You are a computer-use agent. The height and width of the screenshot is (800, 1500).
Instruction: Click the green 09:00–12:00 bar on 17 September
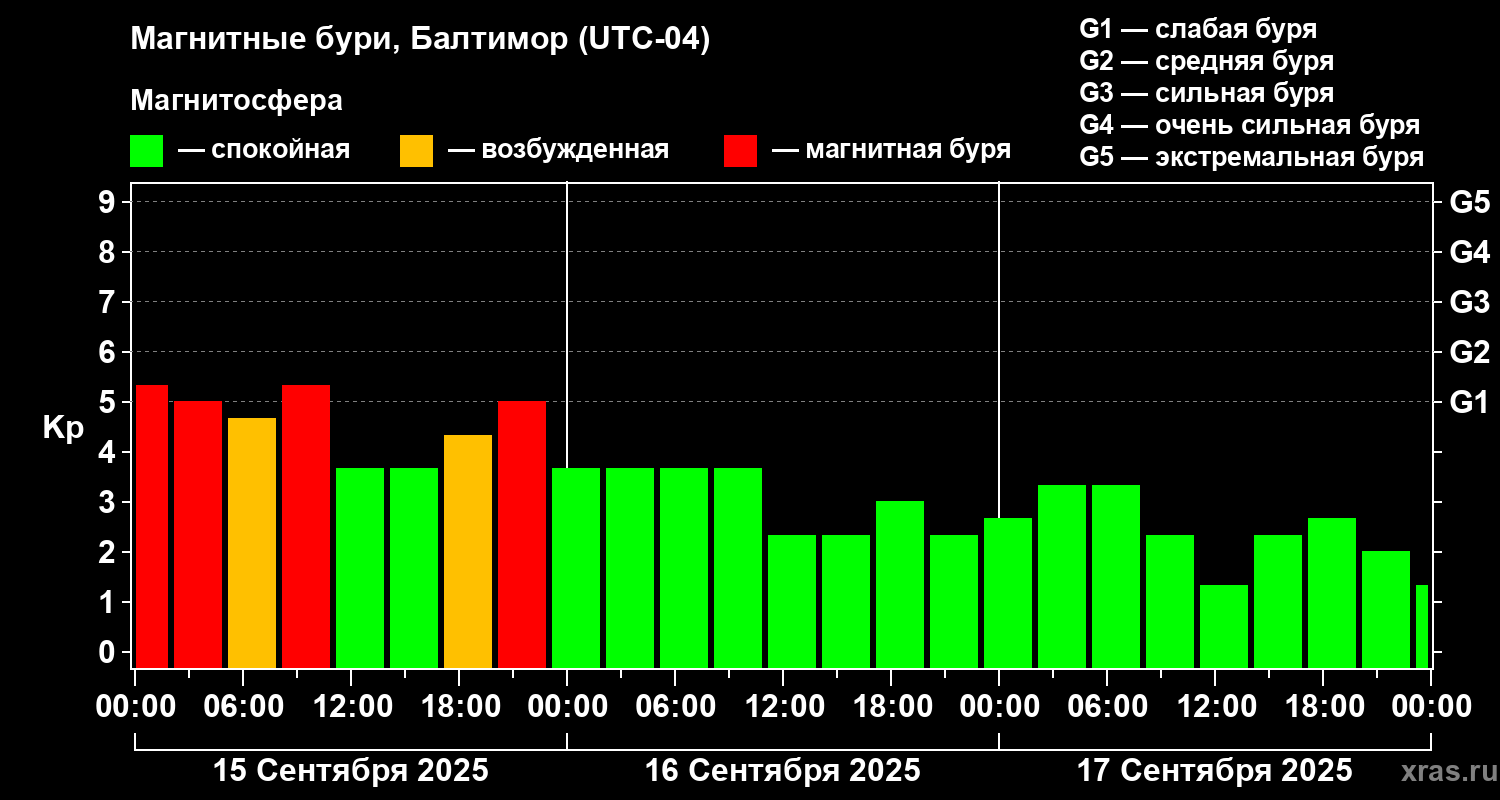coord(1170,601)
